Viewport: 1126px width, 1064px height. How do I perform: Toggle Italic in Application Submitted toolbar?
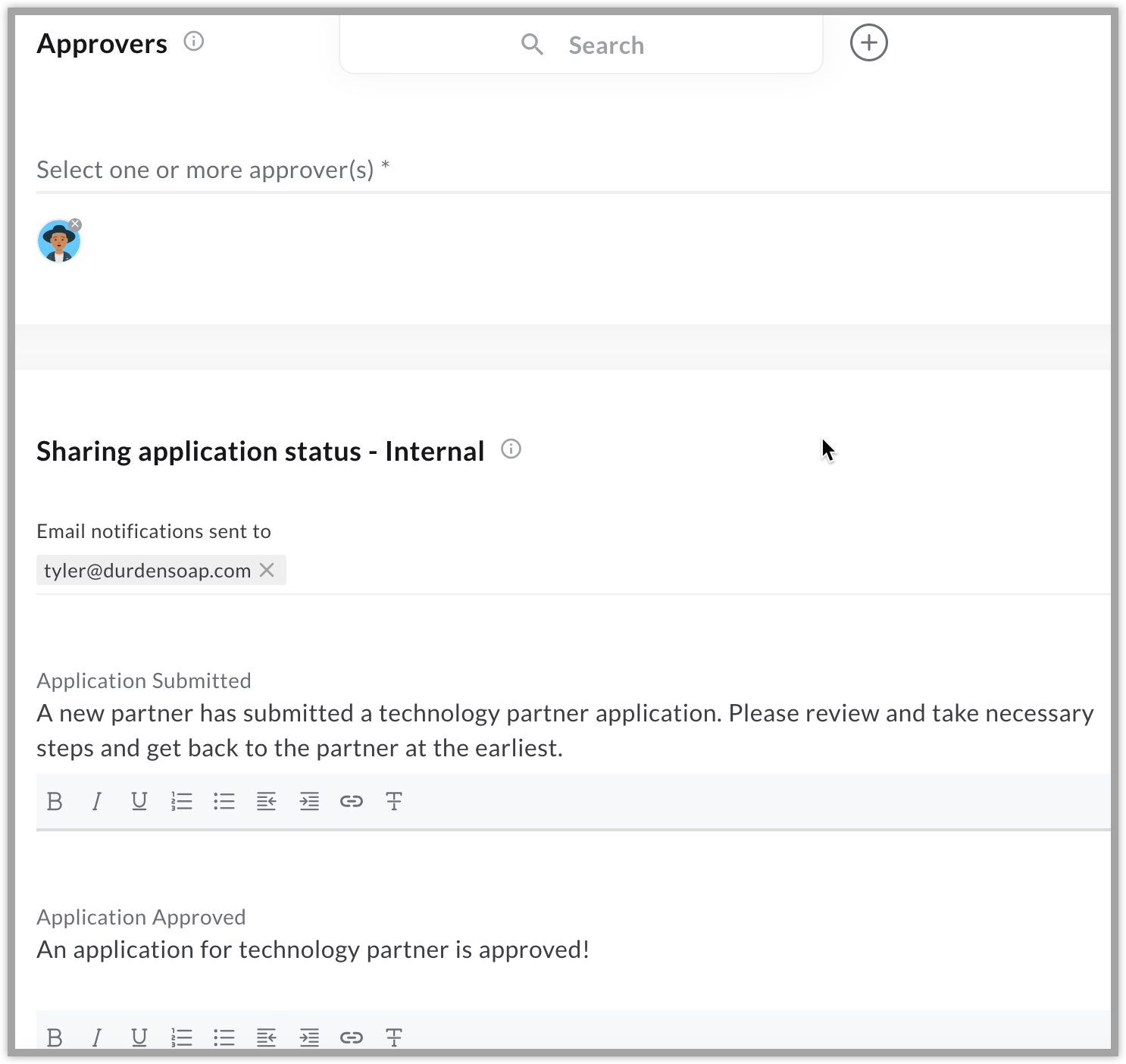tap(97, 801)
